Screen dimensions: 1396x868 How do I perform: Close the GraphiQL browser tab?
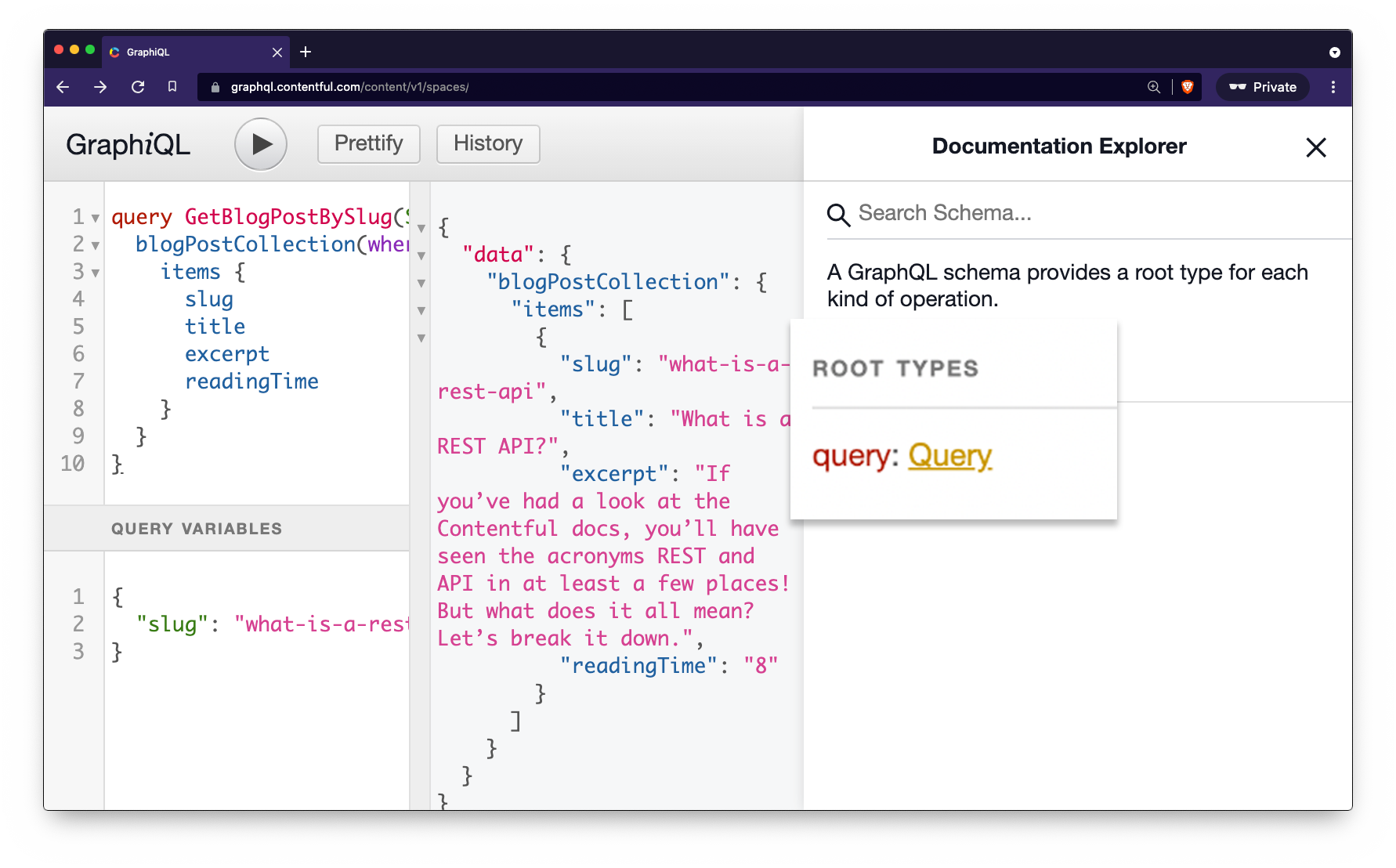[x=277, y=52]
